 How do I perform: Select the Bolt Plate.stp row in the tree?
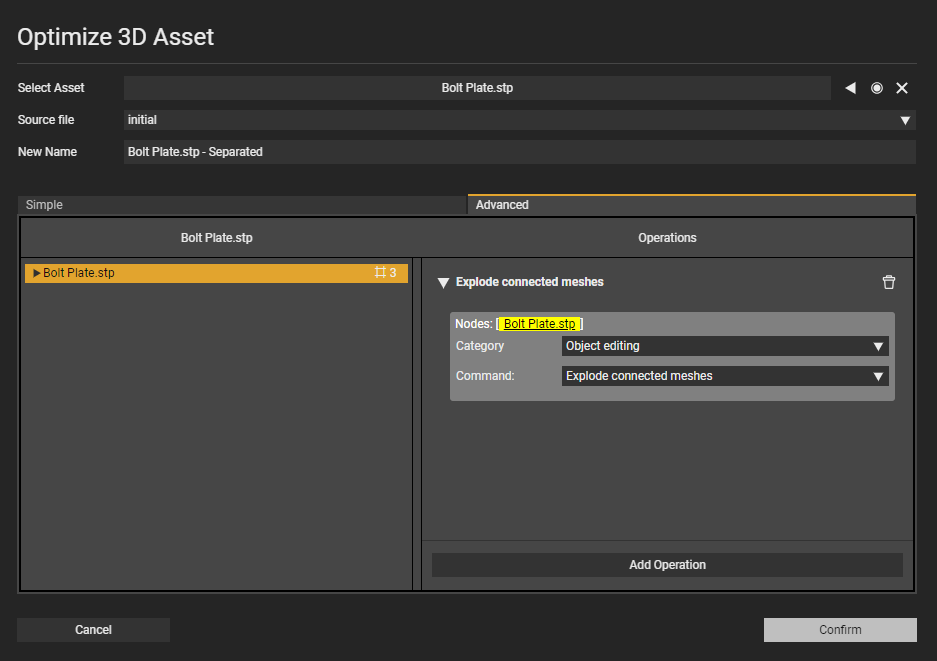coord(200,273)
